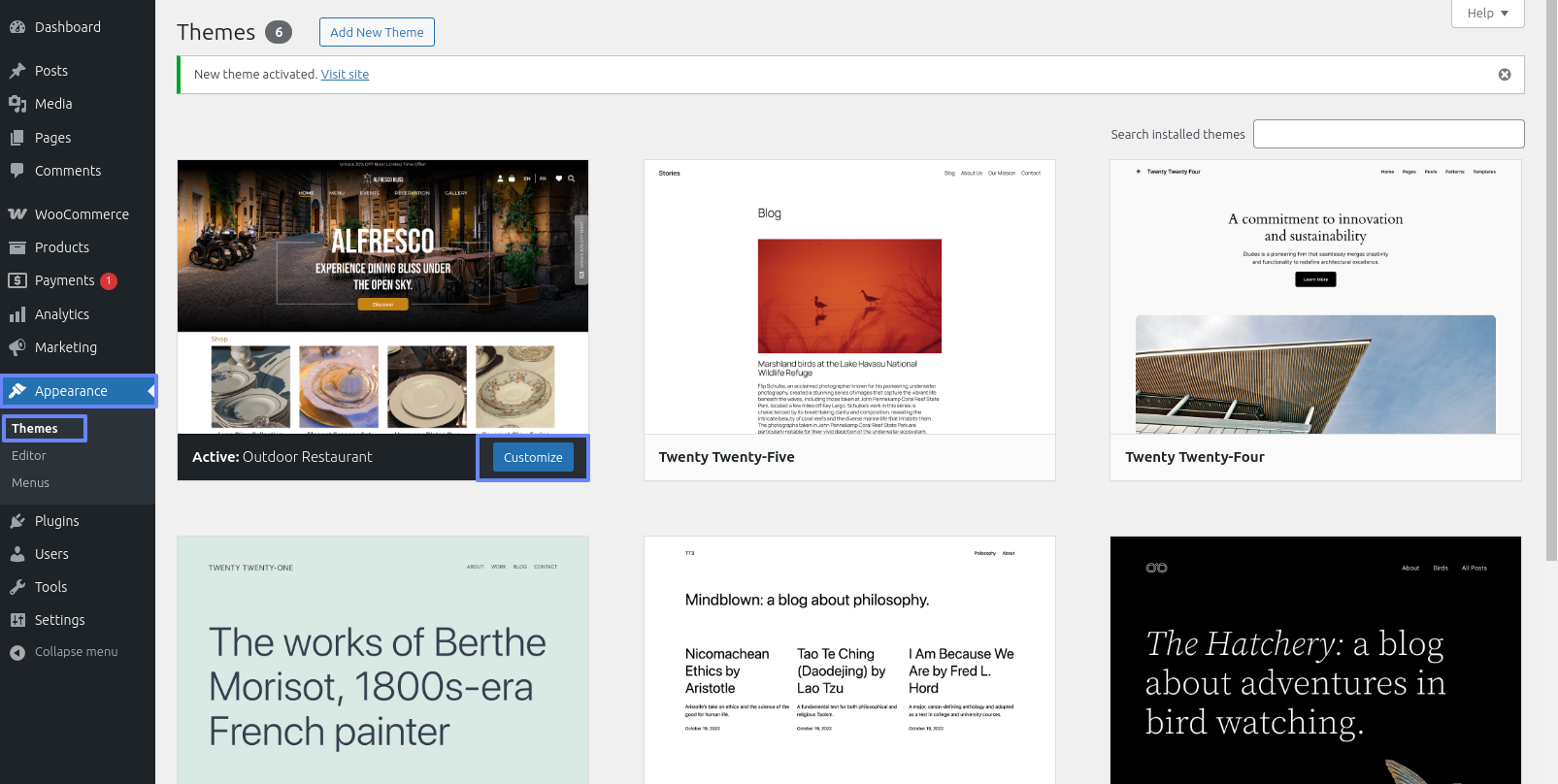Click the Dashboard gauge icon
The image size is (1558, 784).
pyautogui.click(x=17, y=27)
